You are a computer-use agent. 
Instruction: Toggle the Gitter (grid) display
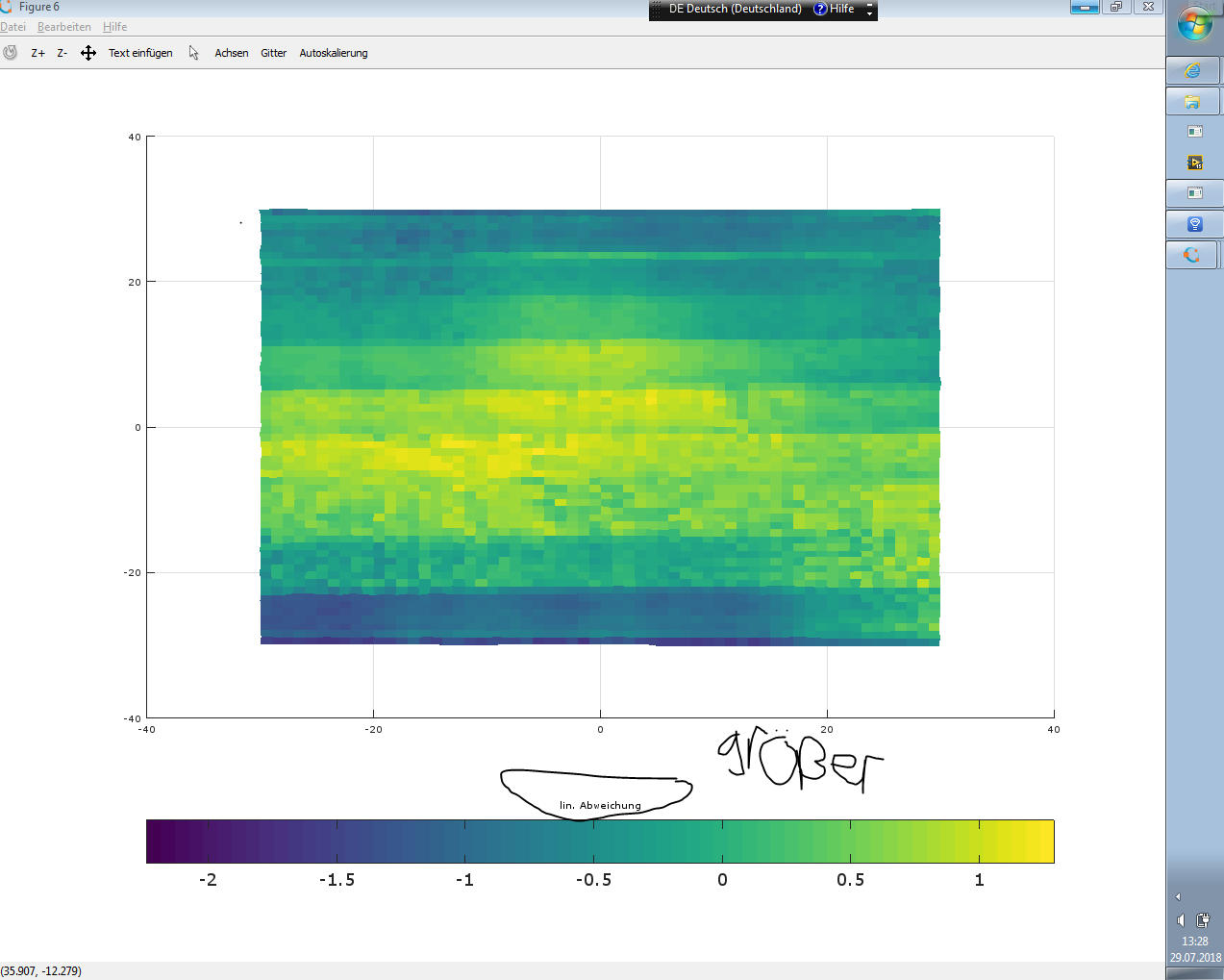[x=273, y=53]
